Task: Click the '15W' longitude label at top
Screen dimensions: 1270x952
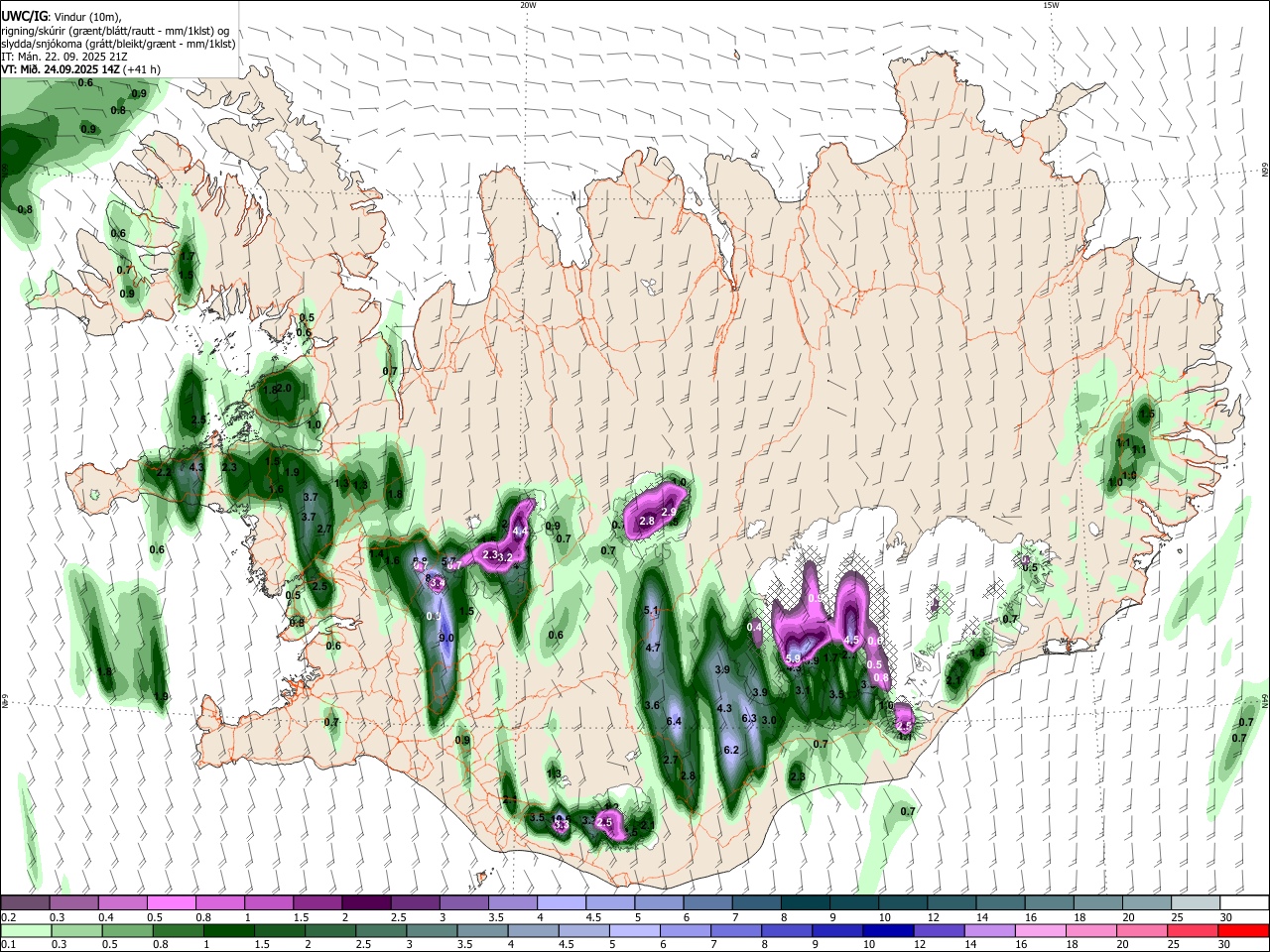Action: click(x=1051, y=5)
